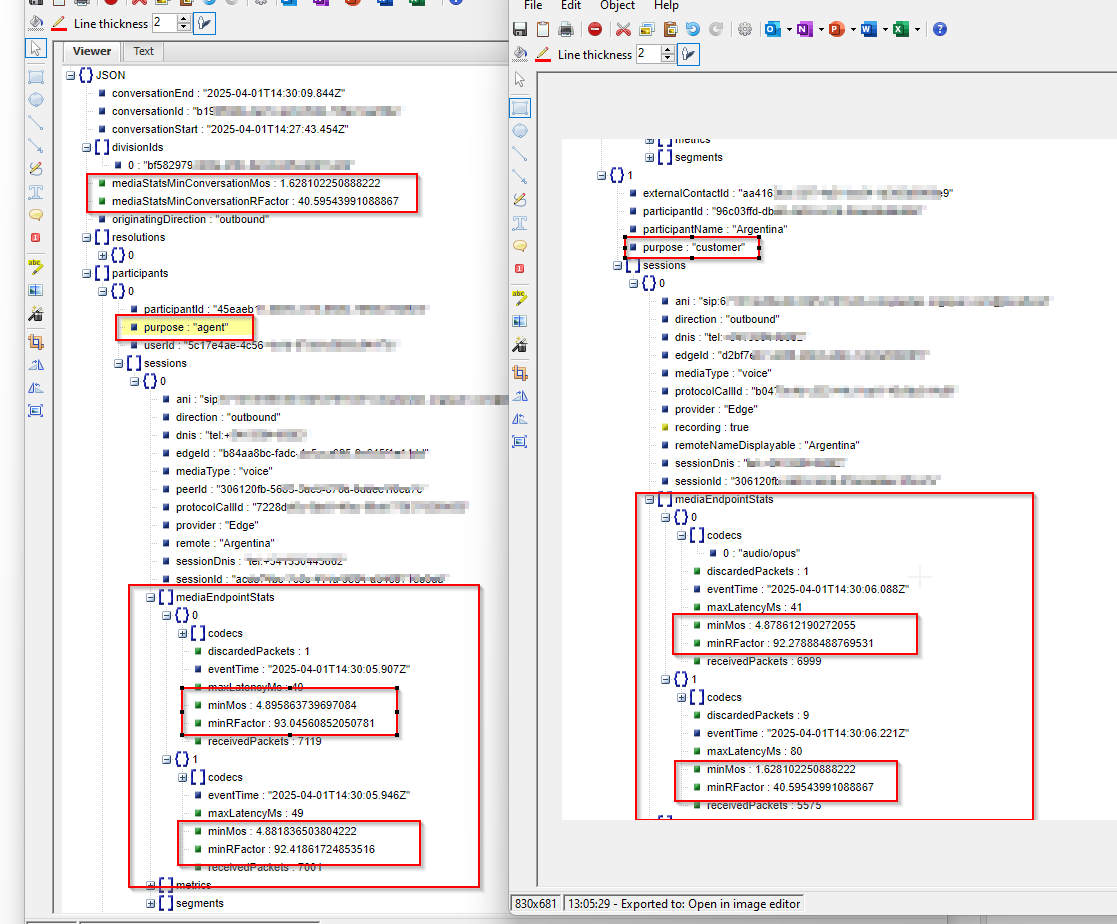Open OneNote export dropdown arrow
Image resolution: width=1117 pixels, height=924 pixels.
[x=821, y=30]
